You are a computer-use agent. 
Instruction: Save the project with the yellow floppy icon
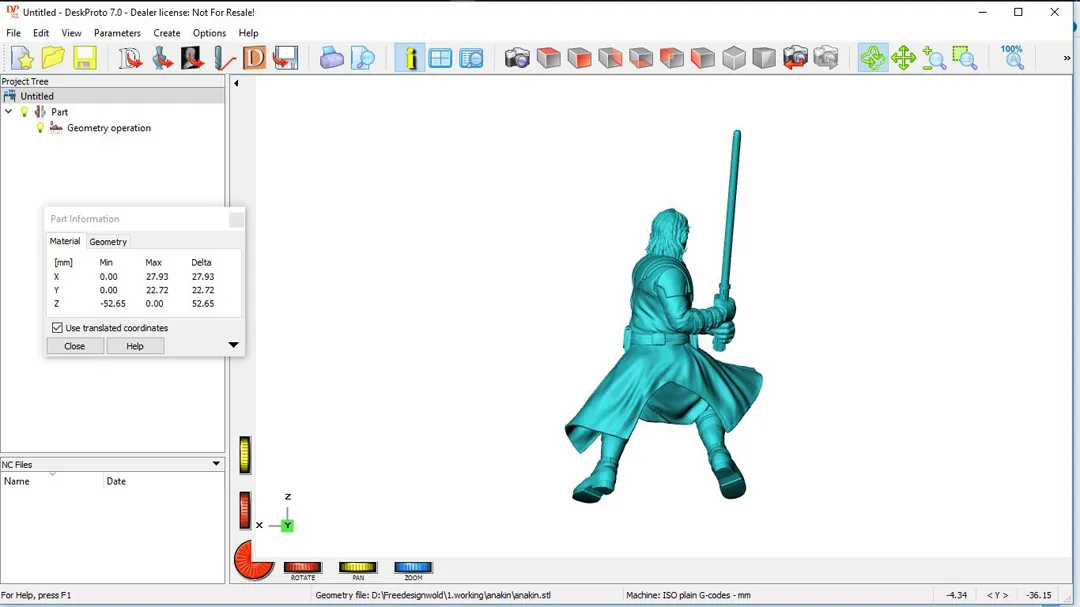tap(84, 58)
